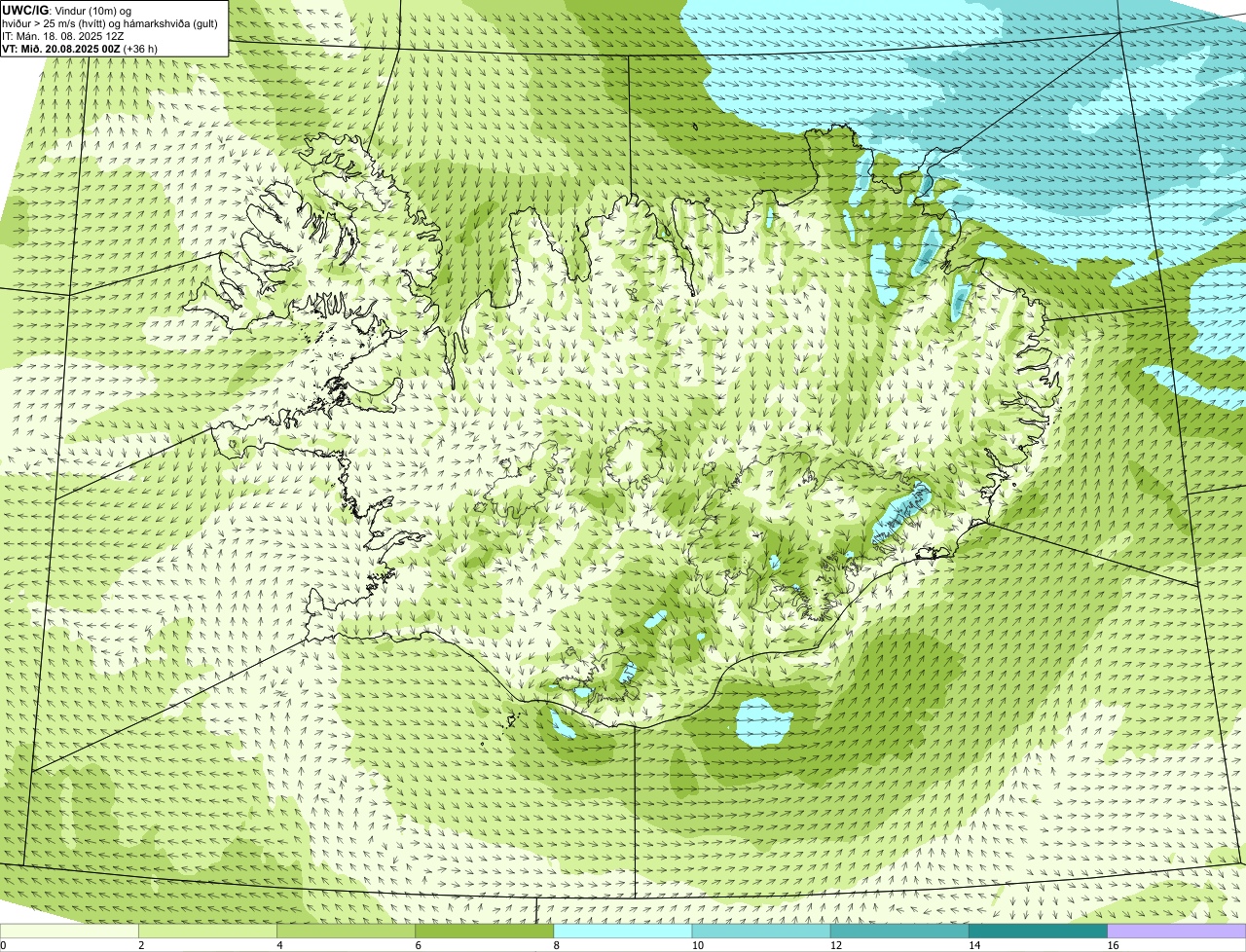Screen dimensions: 1246x952
Task: Select the palest 0–2 colour scale segment
Action: [x=70, y=932]
